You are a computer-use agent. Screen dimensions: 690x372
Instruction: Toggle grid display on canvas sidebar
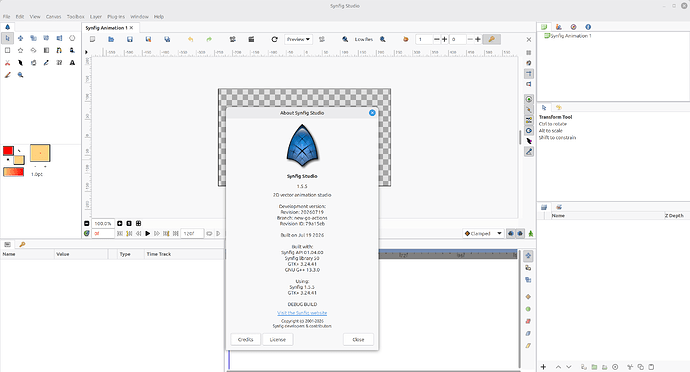529,52
